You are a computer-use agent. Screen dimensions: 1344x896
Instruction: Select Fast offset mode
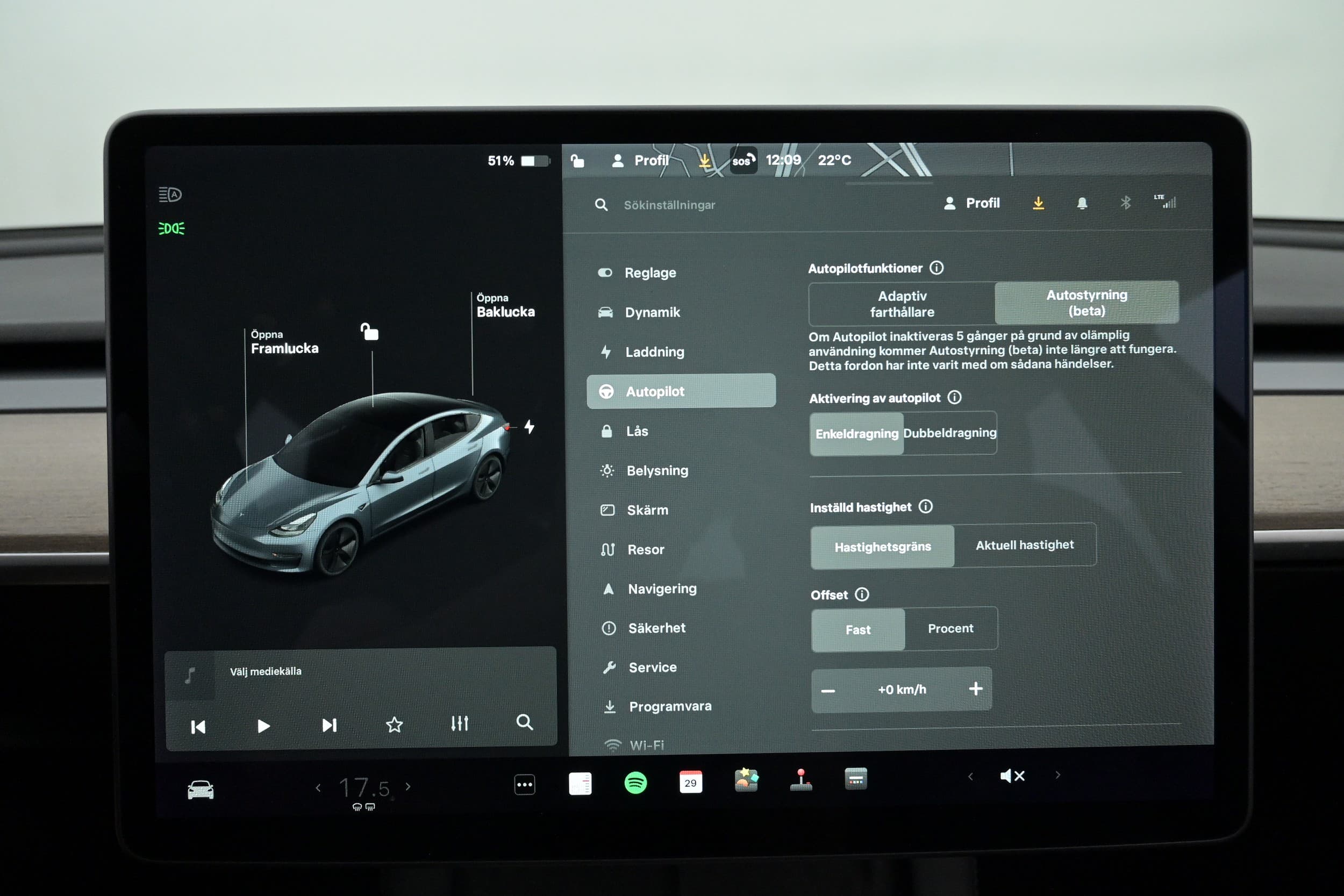[x=857, y=630]
